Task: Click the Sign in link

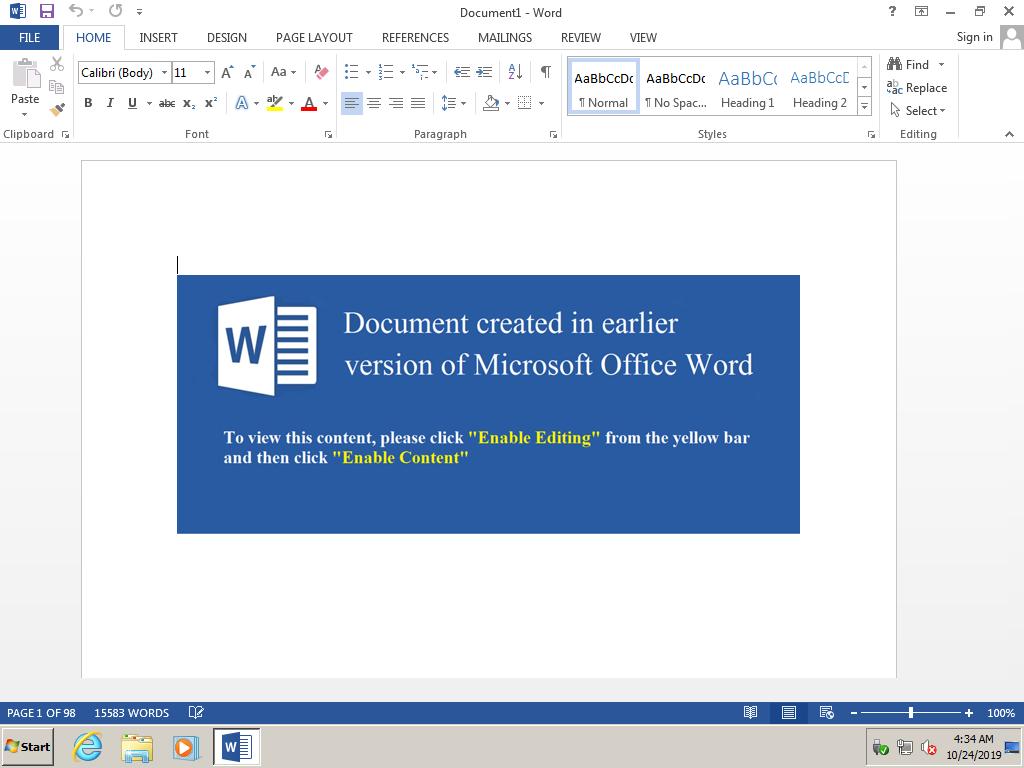Action: click(974, 37)
